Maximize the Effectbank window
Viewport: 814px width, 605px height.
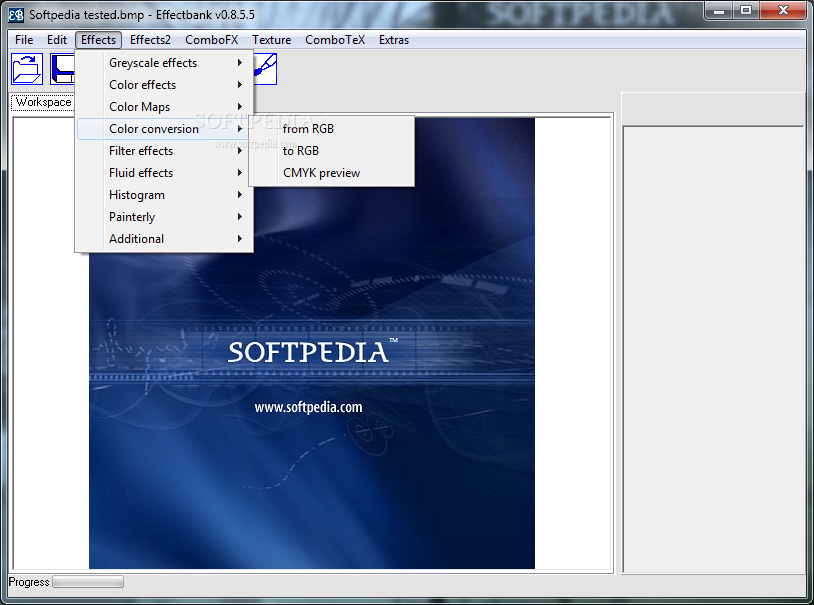[746, 10]
